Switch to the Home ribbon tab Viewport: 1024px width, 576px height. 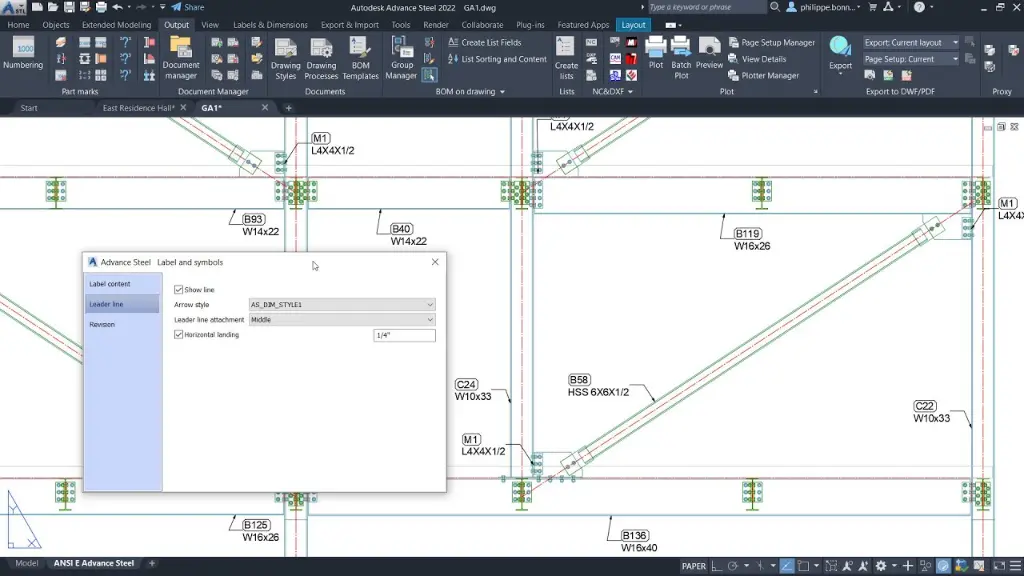point(18,25)
